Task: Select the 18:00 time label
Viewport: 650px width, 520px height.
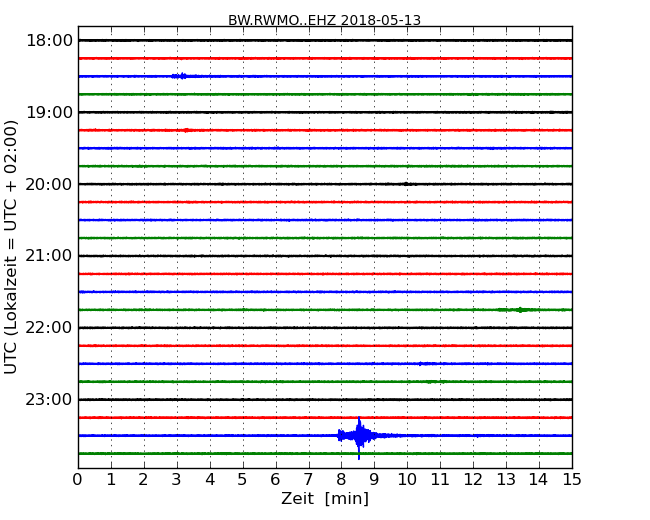Action: pos(49,41)
